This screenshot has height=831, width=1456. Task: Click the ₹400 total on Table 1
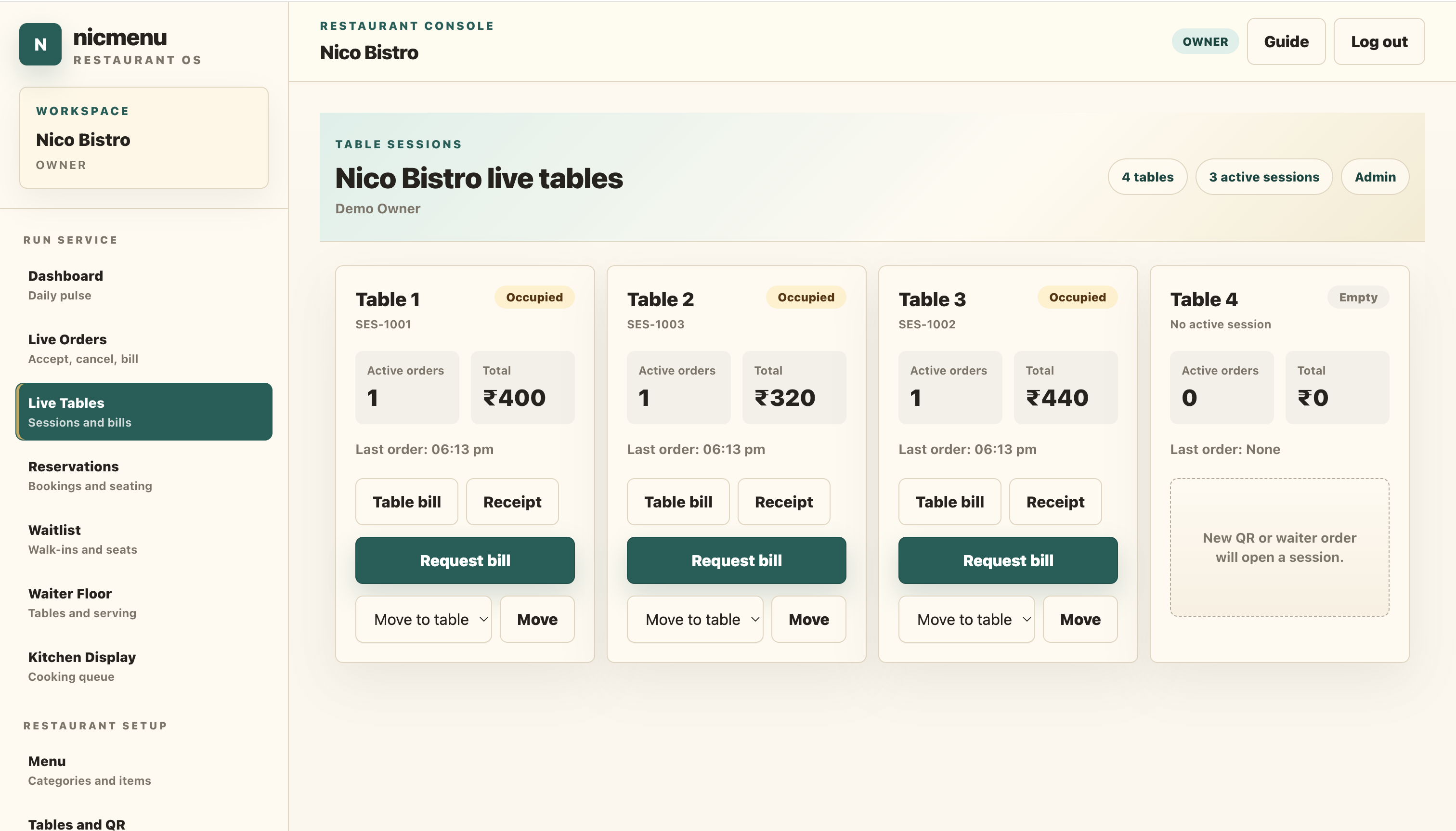click(x=514, y=398)
